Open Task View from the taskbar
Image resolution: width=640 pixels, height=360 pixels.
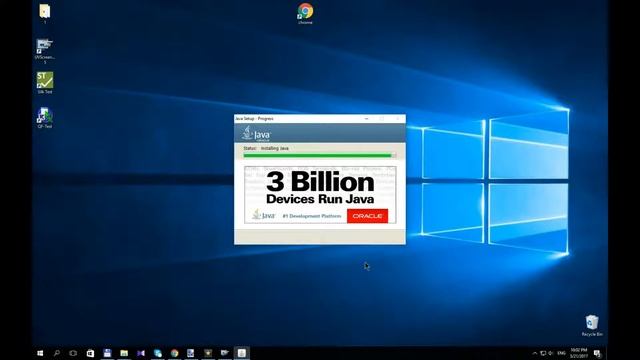click(x=73, y=353)
